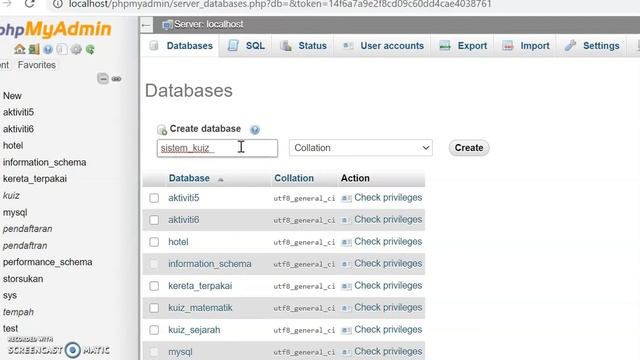
Task: Open SQL tab
Action: (246, 46)
